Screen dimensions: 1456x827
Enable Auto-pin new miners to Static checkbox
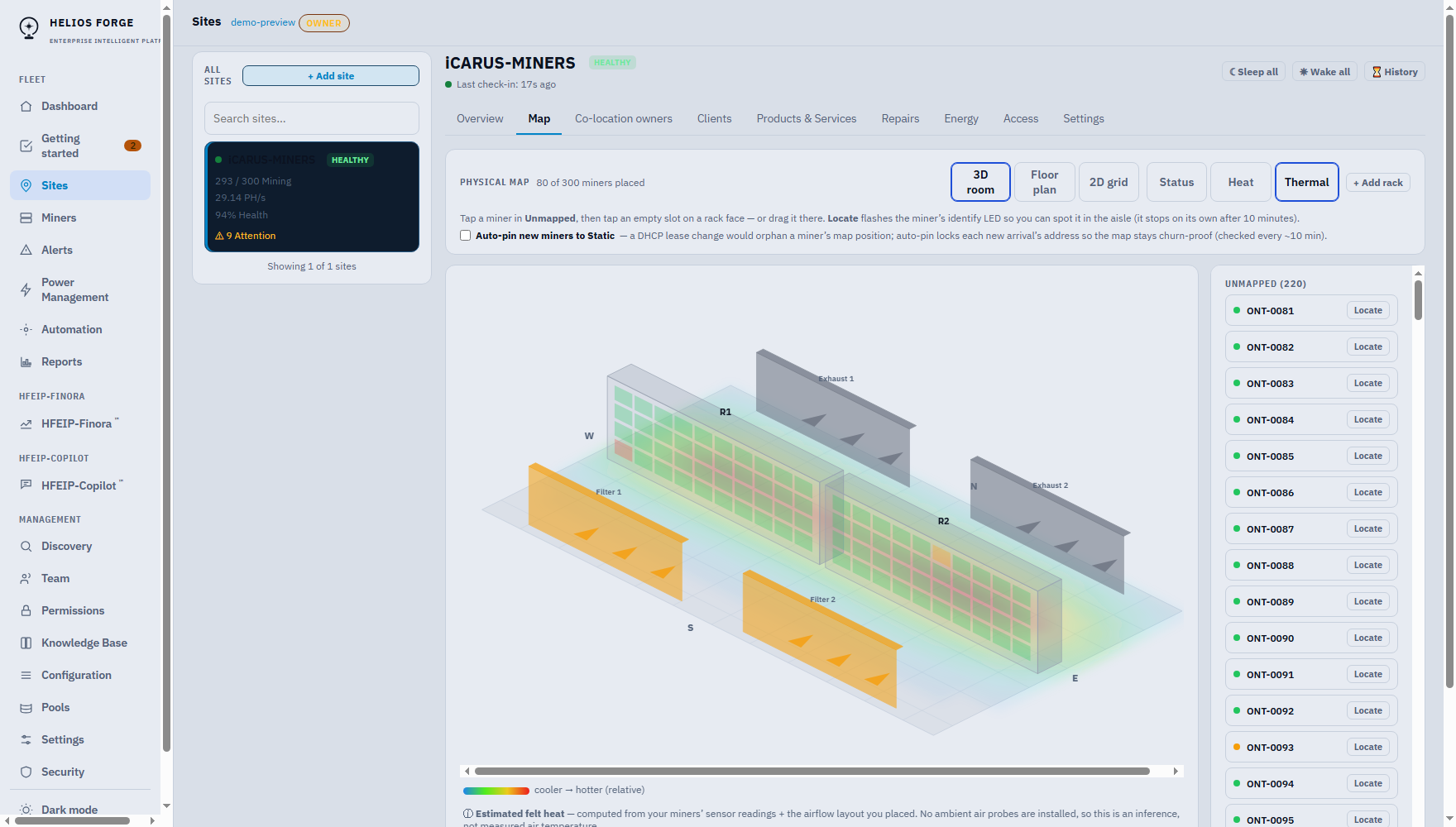(x=466, y=236)
